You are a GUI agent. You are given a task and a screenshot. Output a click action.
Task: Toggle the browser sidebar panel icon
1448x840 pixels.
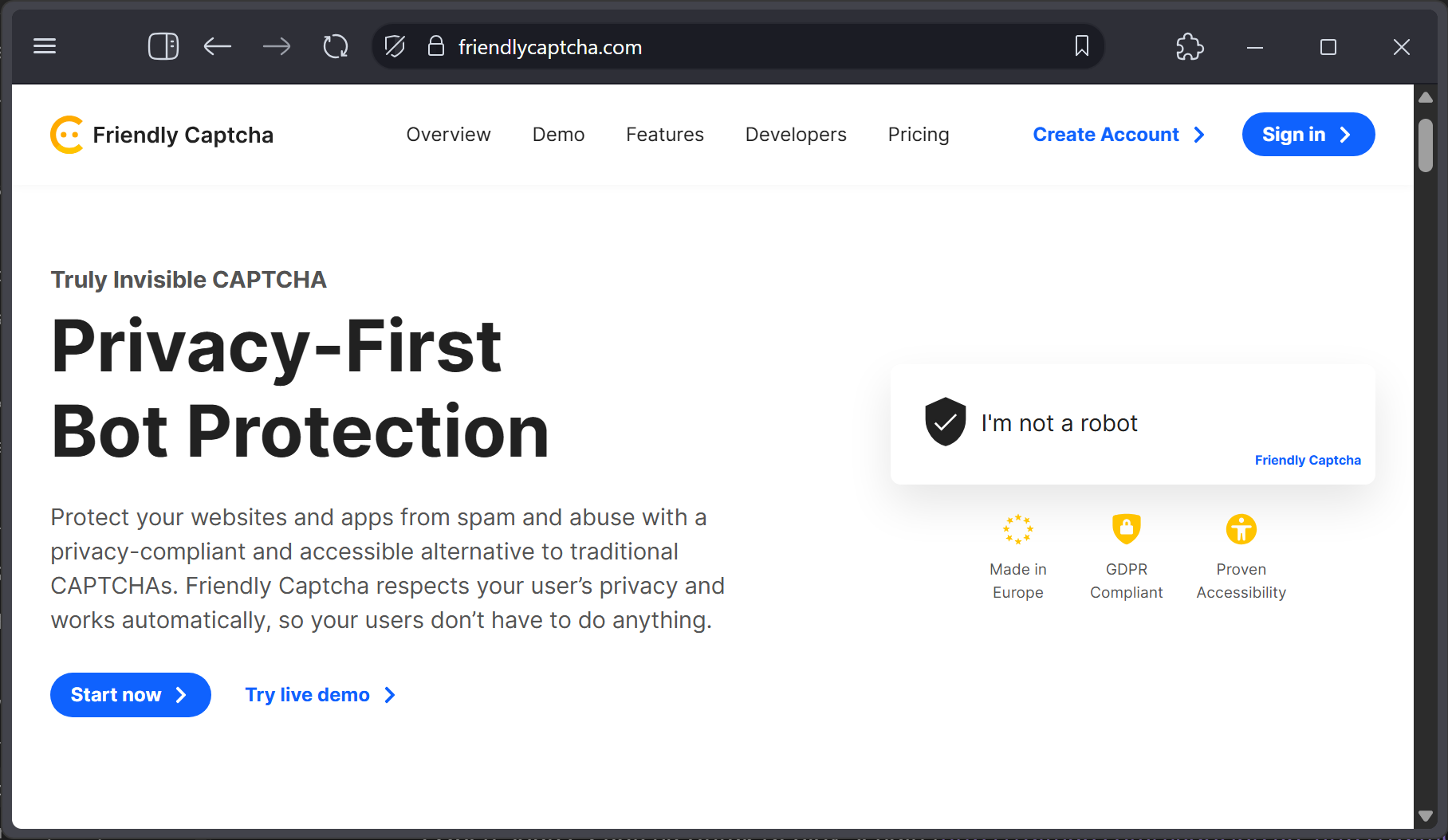click(163, 46)
